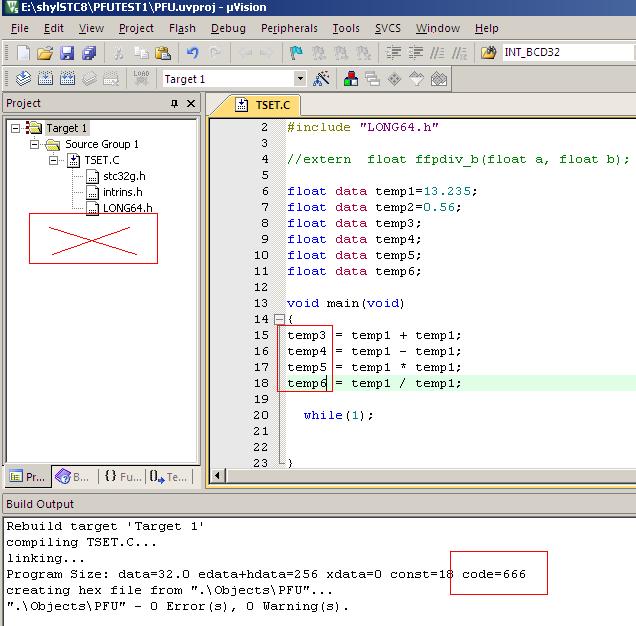Select intrins.h in project tree
636x626 pixels.
point(122,192)
